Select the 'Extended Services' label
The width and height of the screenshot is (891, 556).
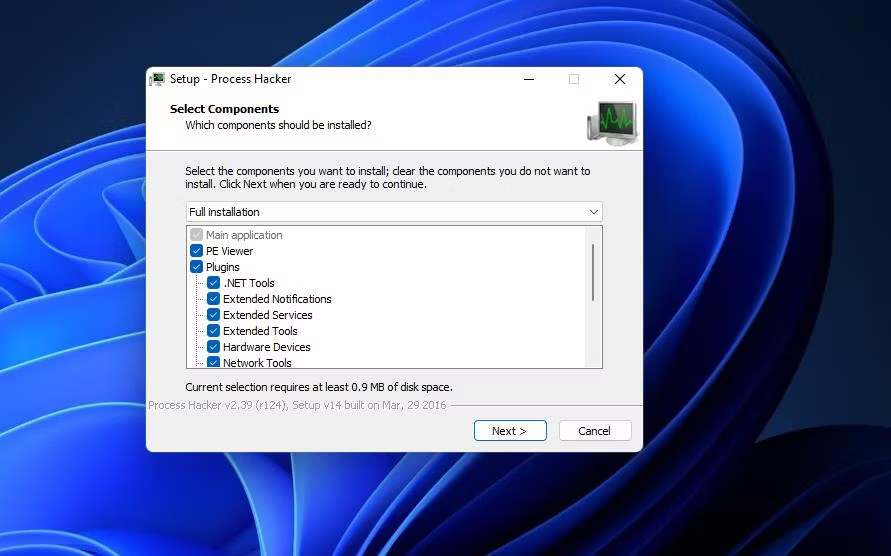pyautogui.click(x=268, y=314)
